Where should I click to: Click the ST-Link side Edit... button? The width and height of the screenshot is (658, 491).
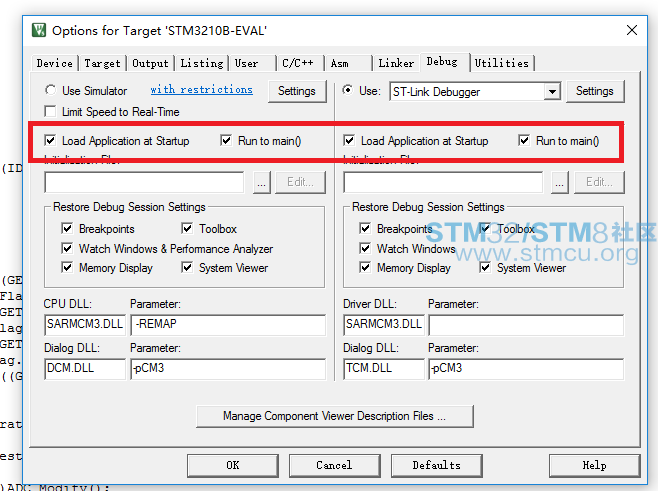coord(599,183)
